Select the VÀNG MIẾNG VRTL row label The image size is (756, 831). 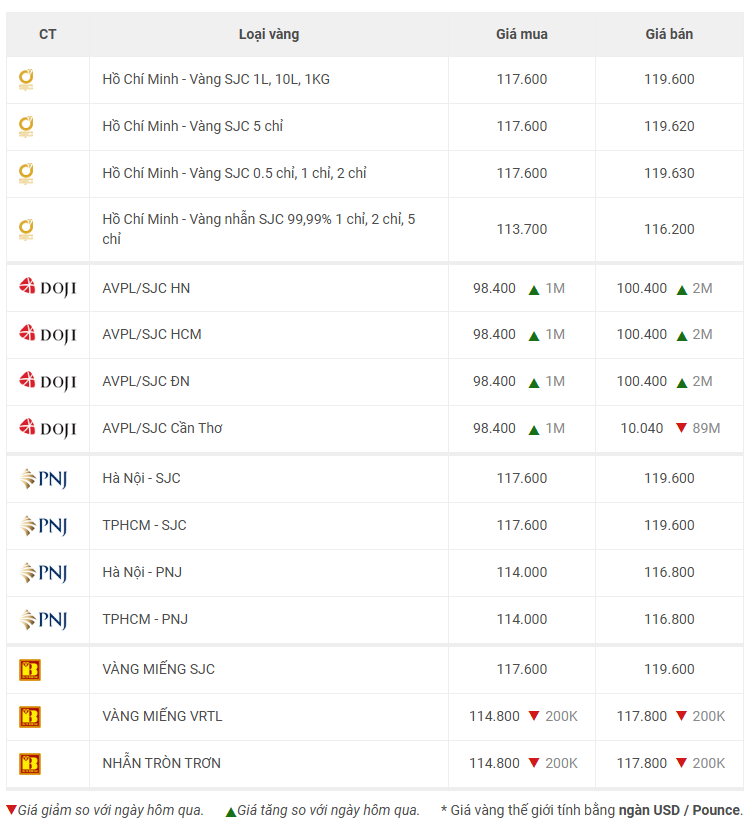click(x=162, y=716)
